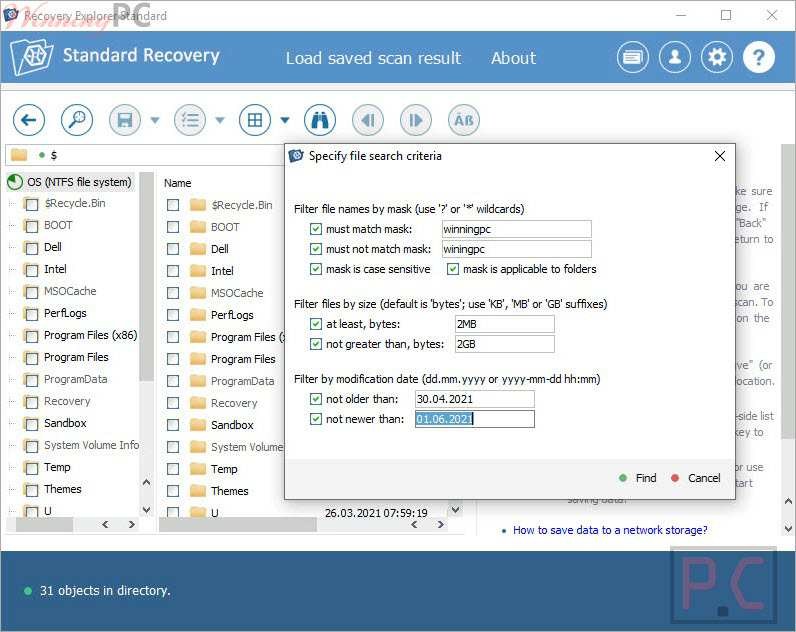Open How to save data to network storage link

click(610, 530)
